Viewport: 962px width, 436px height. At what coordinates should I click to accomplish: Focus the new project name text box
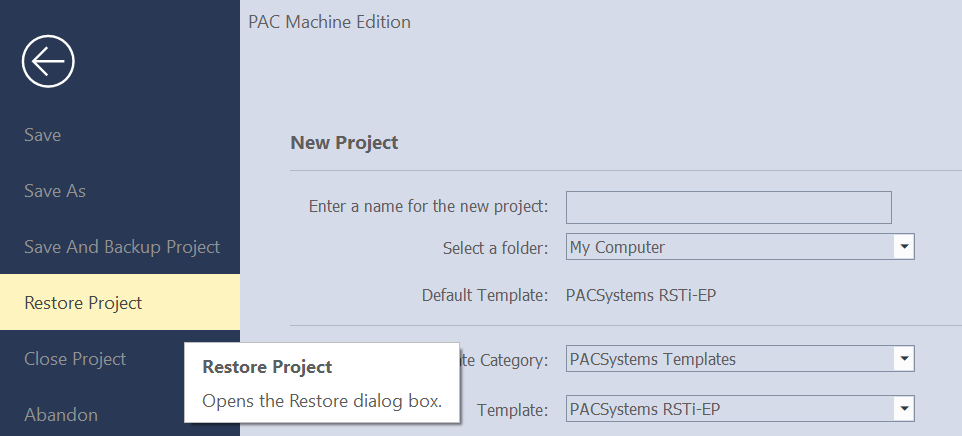click(x=728, y=207)
